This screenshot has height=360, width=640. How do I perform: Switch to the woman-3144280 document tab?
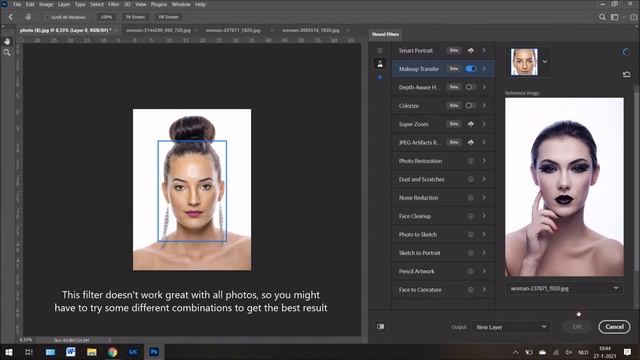click(x=158, y=30)
